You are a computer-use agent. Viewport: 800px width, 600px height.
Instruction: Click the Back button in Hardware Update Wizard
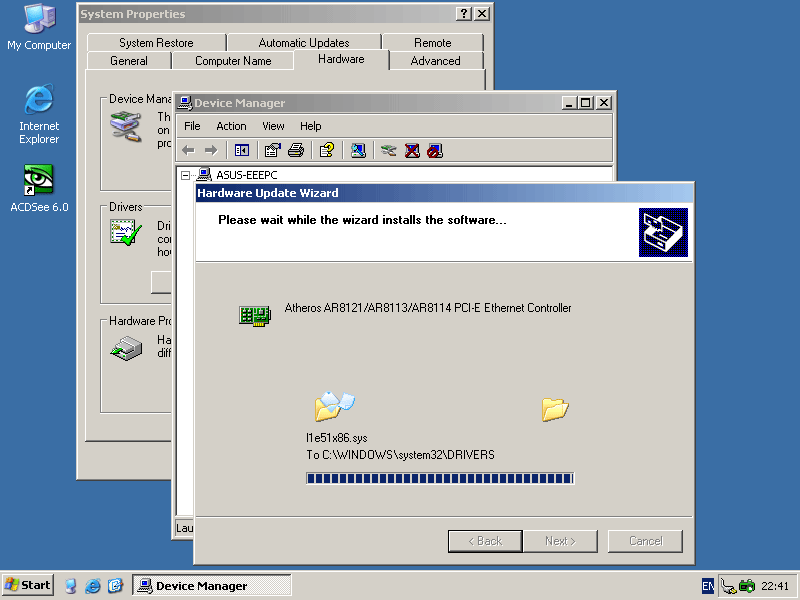pos(485,541)
